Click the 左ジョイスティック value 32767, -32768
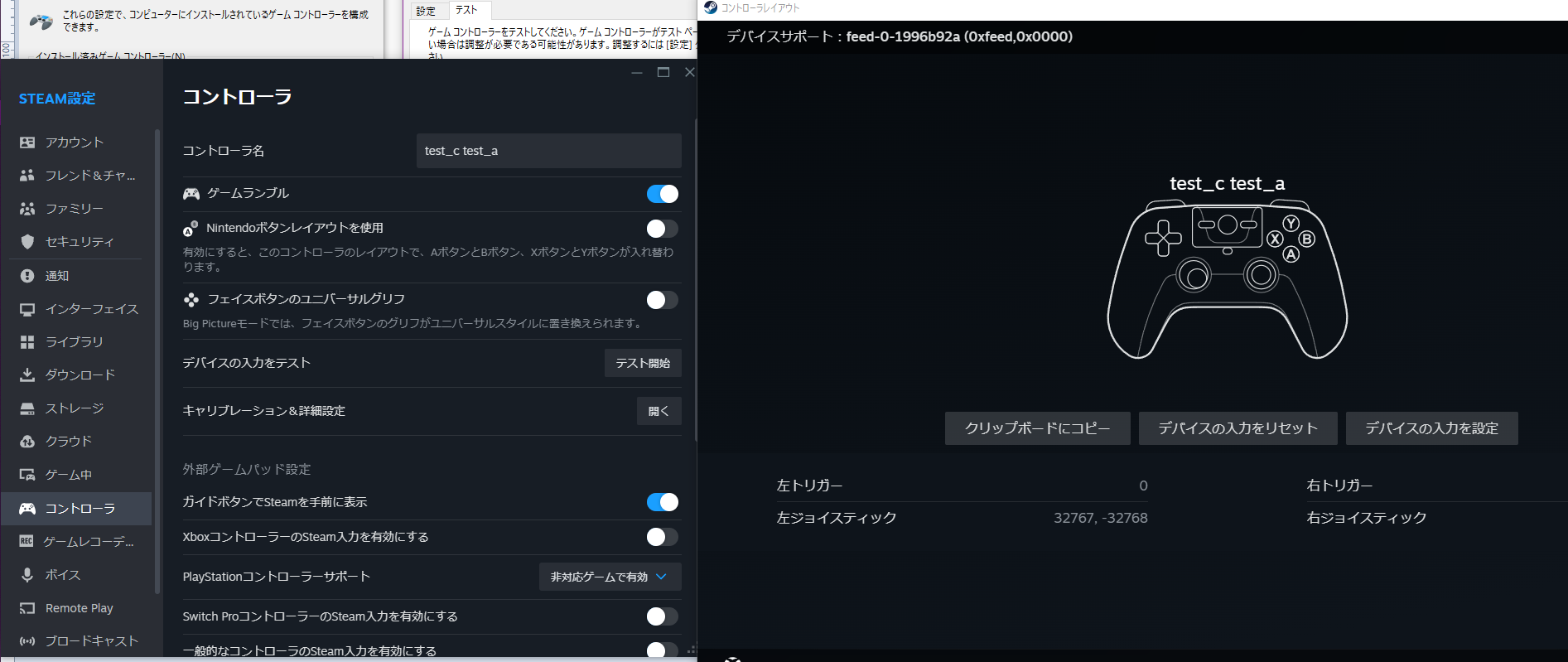The height and width of the screenshot is (662, 1568). tap(1100, 518)
